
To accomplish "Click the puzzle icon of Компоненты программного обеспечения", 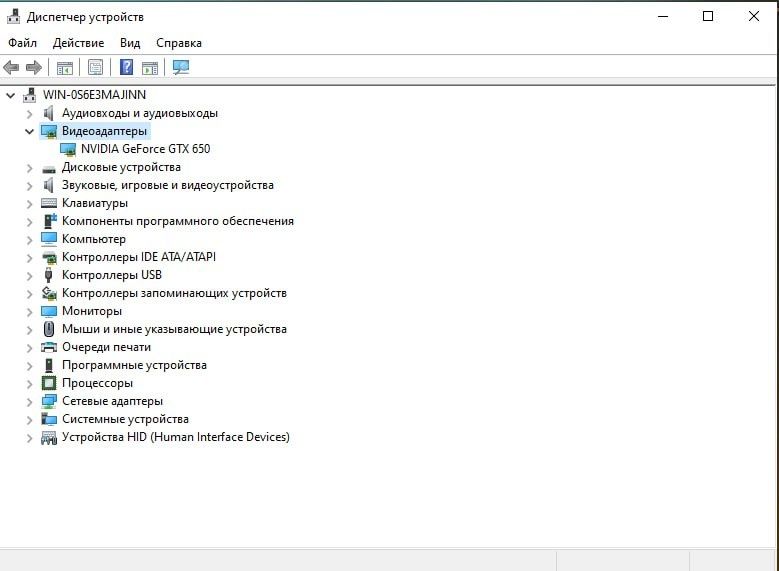I will 50,221.
